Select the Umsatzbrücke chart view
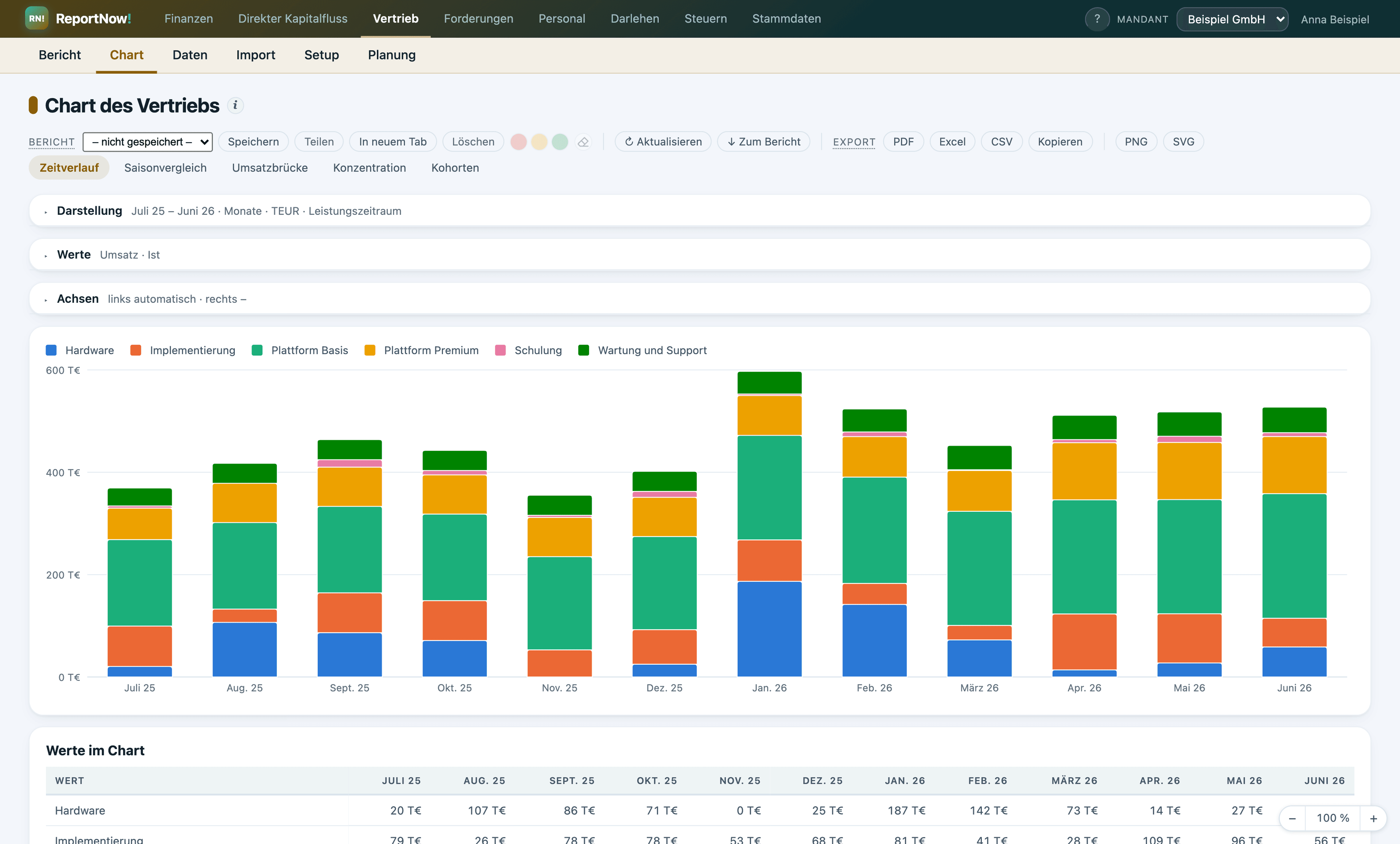Screen dimensions: 1400x844 pos(270,168)
